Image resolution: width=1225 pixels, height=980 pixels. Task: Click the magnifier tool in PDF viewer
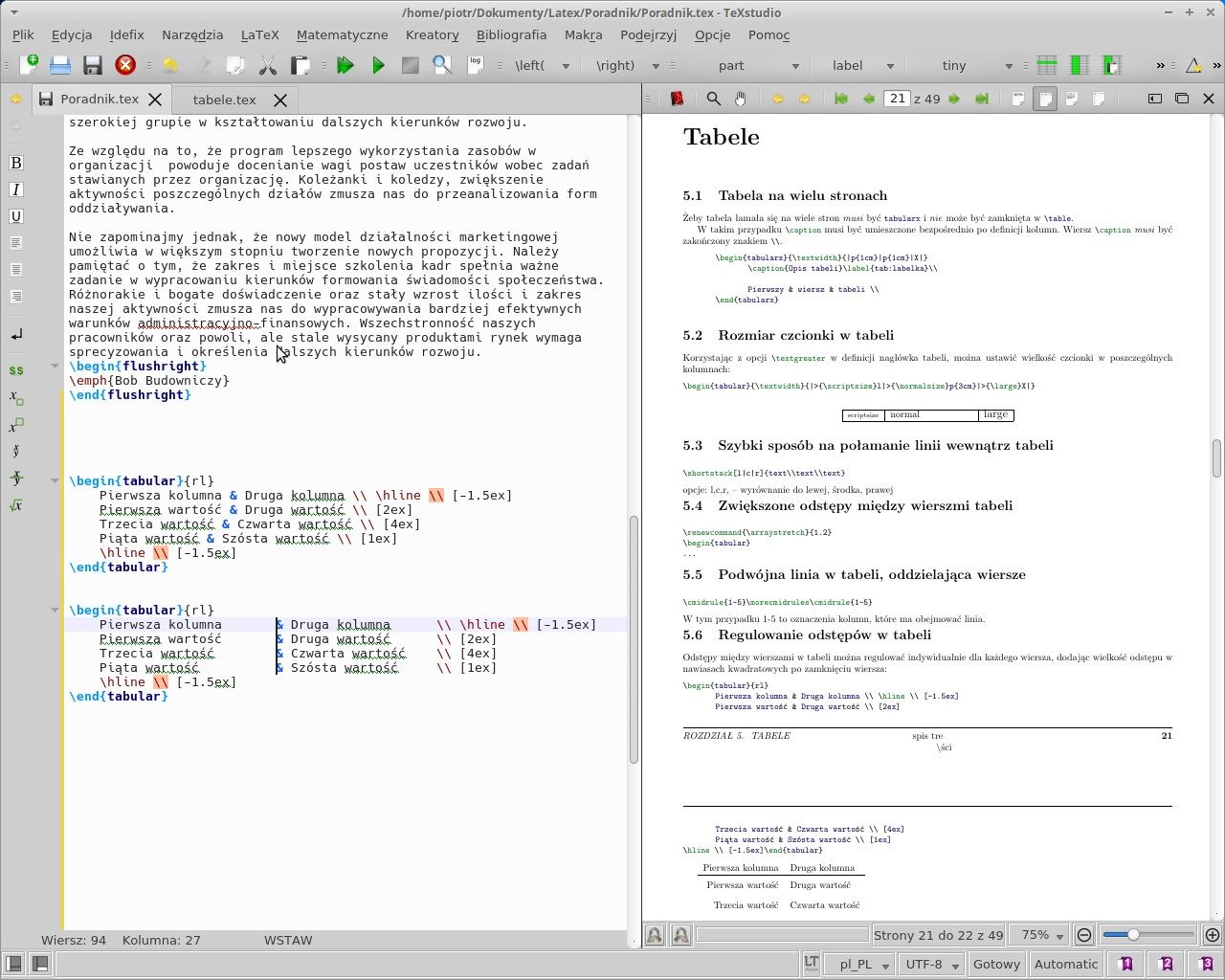point(713,99)
